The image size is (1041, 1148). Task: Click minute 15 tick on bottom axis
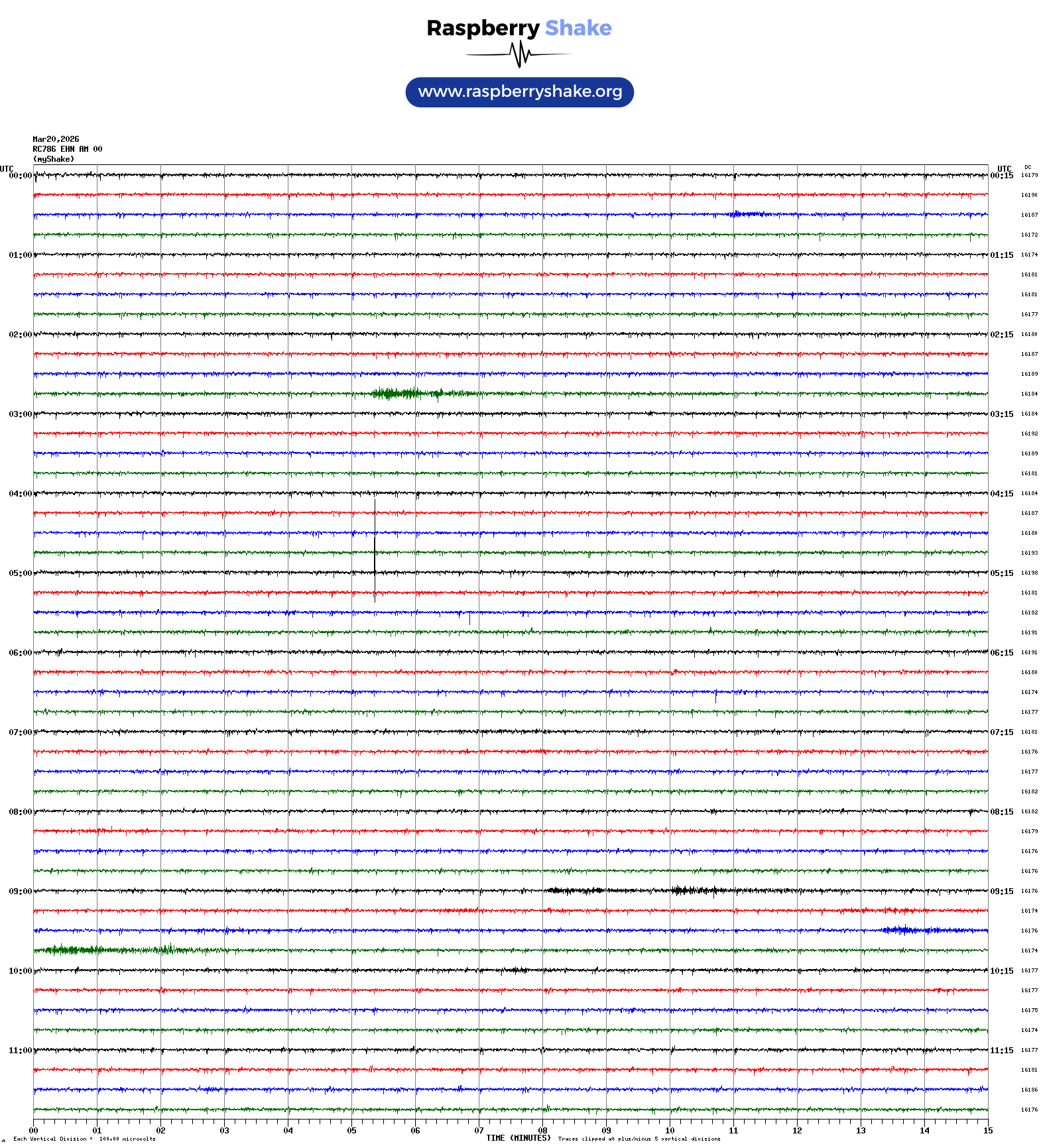(987, 1131)
